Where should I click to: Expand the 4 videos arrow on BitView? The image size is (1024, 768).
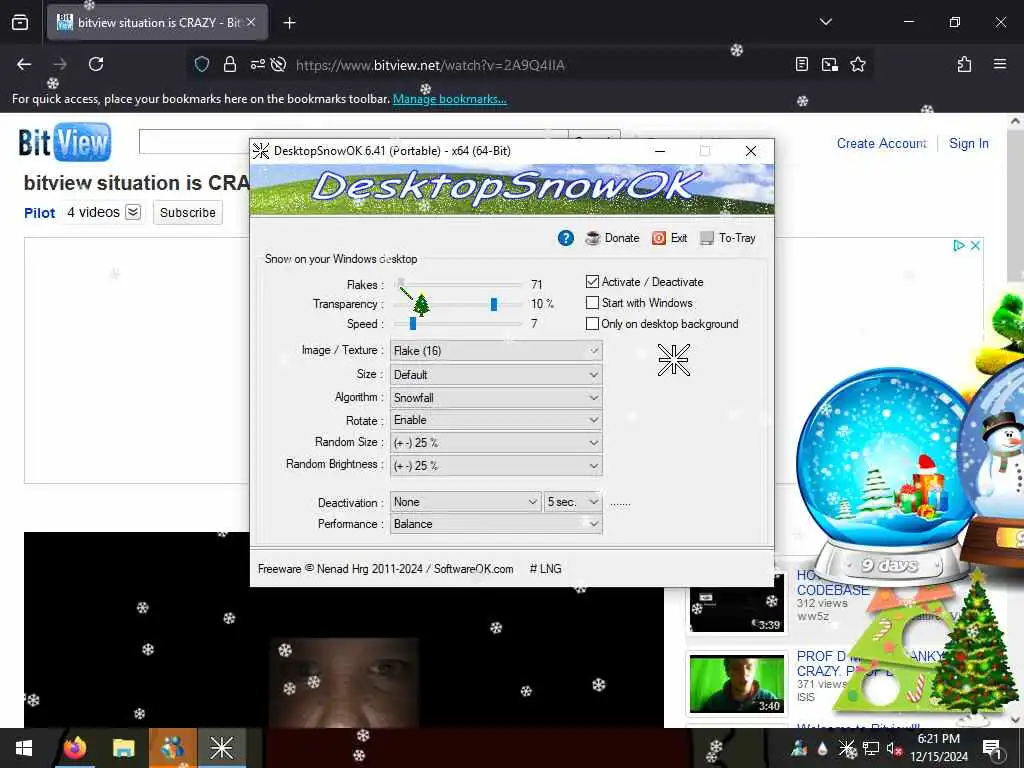[133, 212]
